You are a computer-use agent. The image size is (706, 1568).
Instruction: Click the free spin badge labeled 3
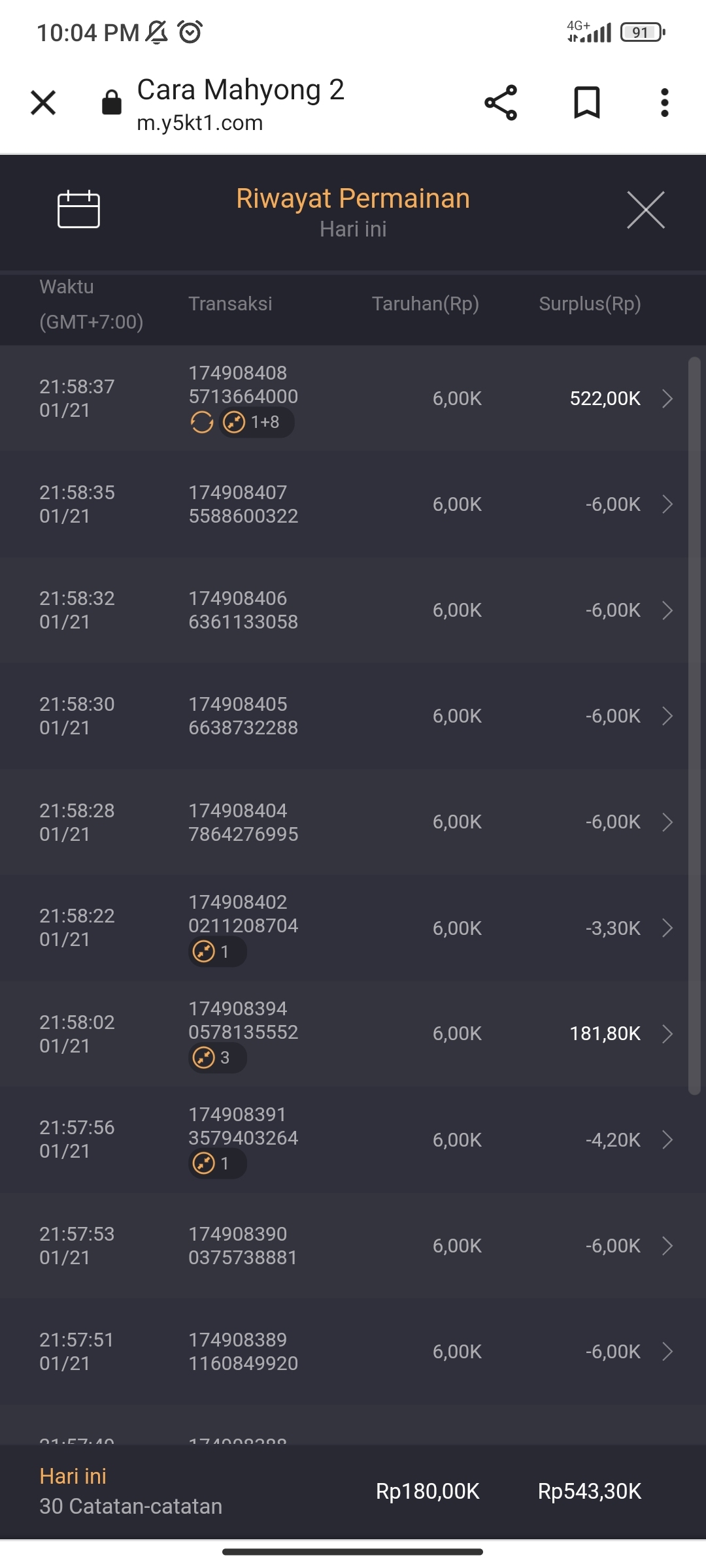click(x=217, y=1058)
